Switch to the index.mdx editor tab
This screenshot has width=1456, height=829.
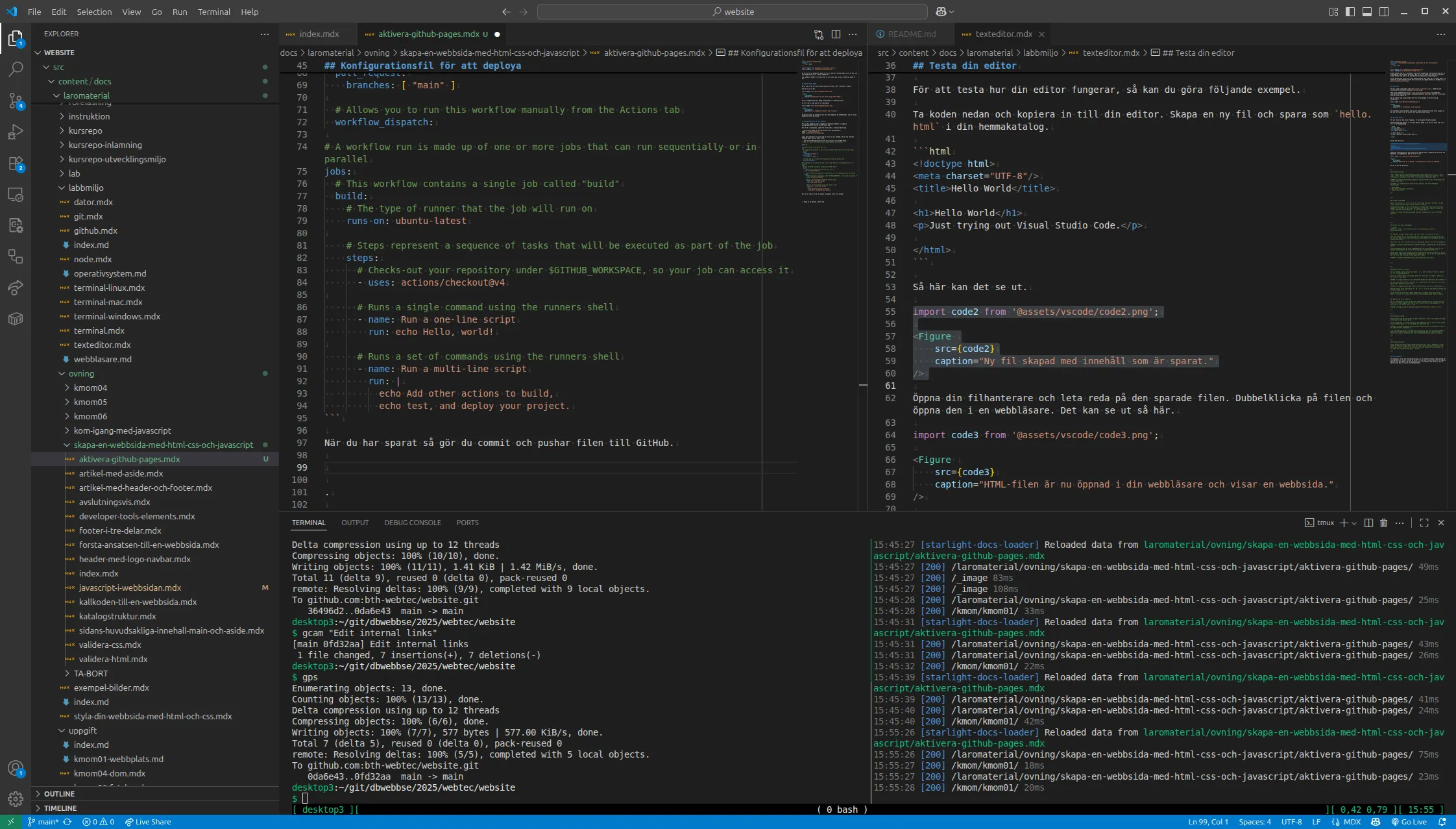click(319, 34)
